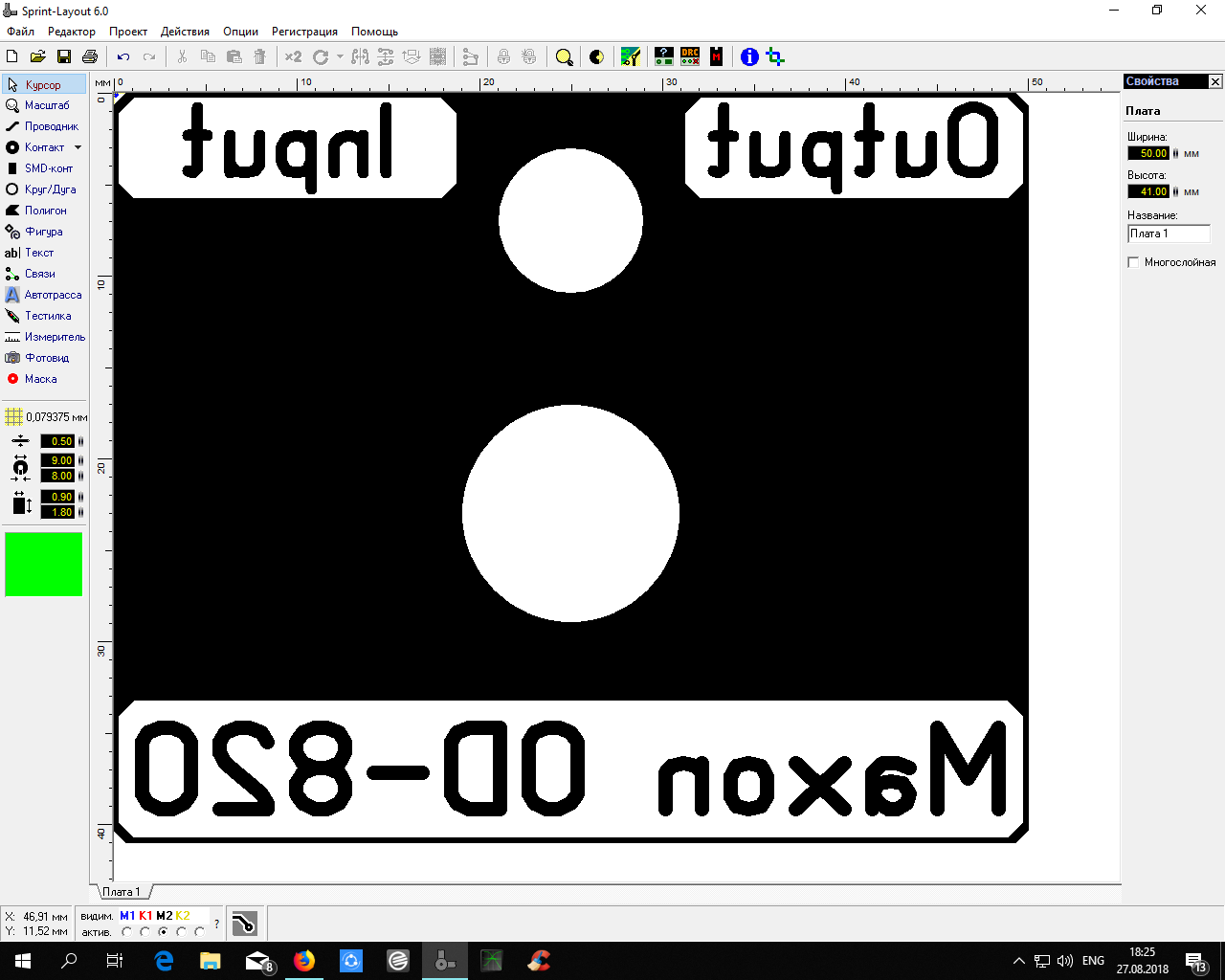Image resolution: width=1225 pixels, height=980 pixels.
Task: Click the pad outer diameter value 9.00
Action: point(57,460)
